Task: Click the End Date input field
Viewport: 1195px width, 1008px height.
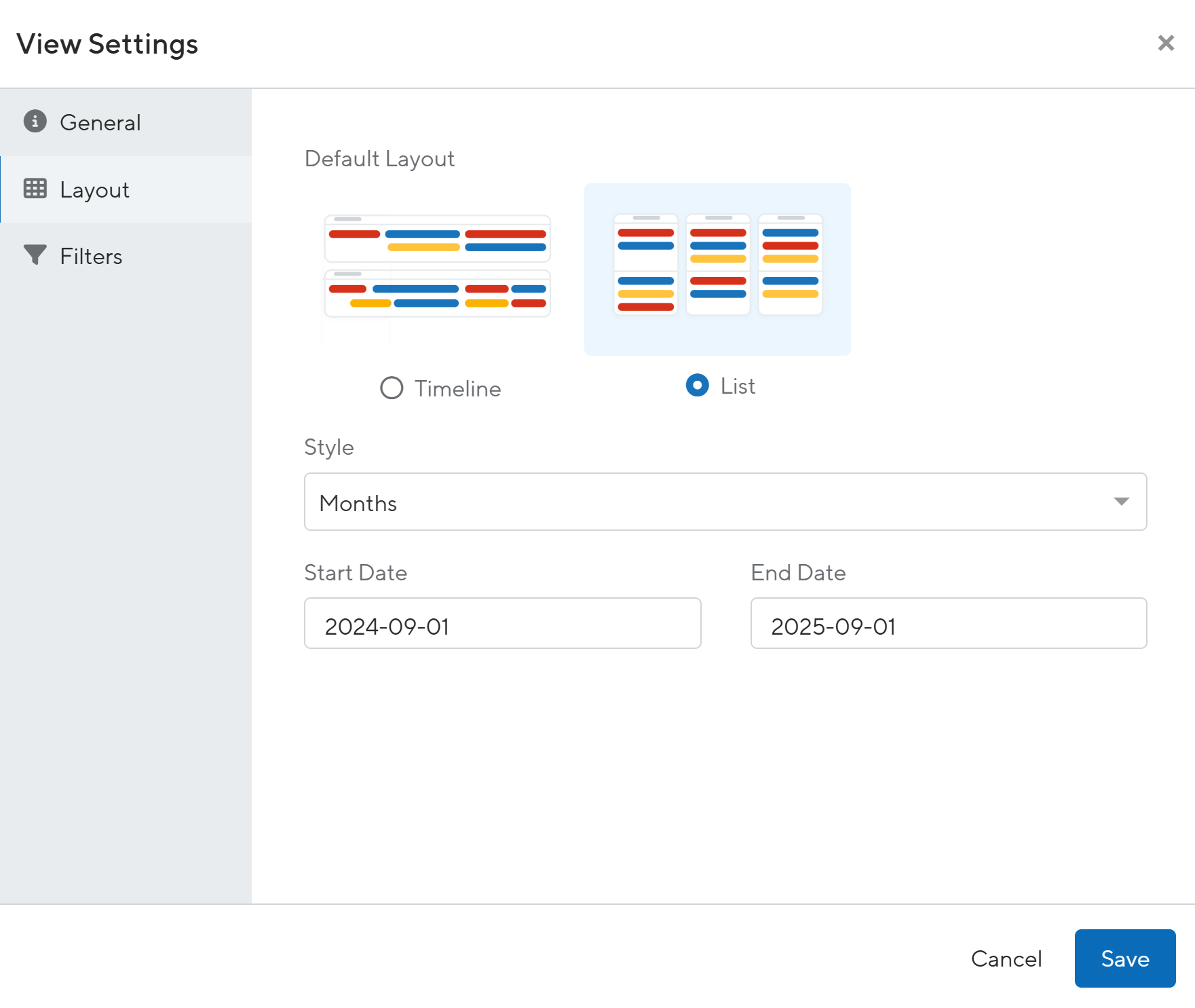Action: tap(949, 623)
